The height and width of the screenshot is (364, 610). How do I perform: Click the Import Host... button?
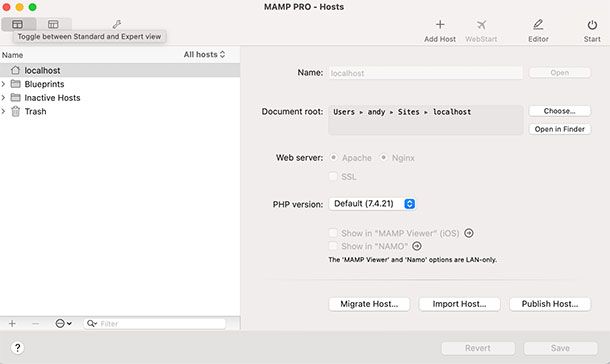(459, 304)
